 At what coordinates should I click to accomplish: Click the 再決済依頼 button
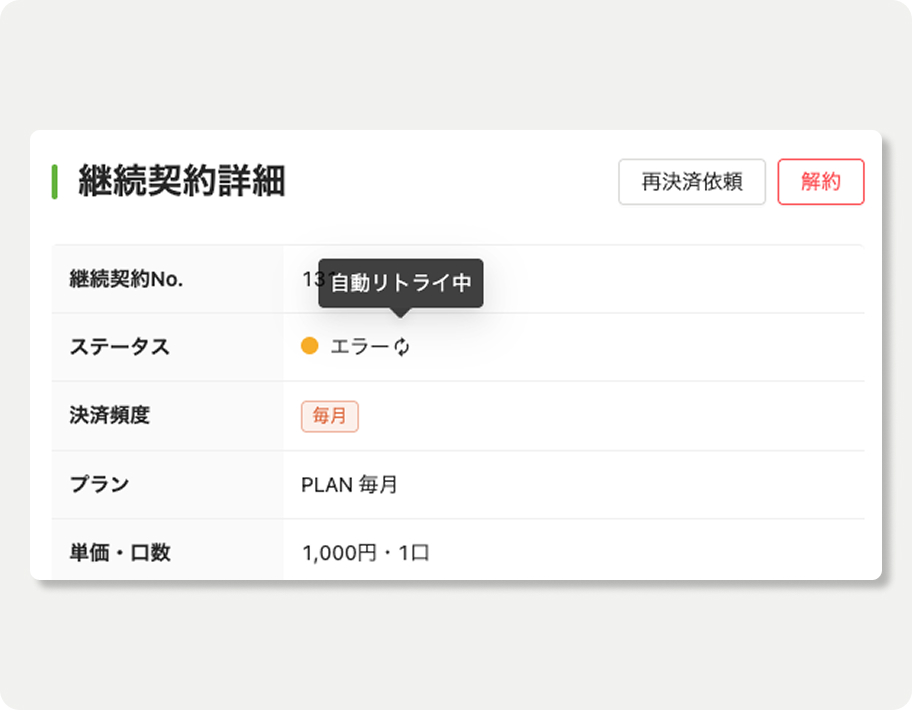coord(692,181)
